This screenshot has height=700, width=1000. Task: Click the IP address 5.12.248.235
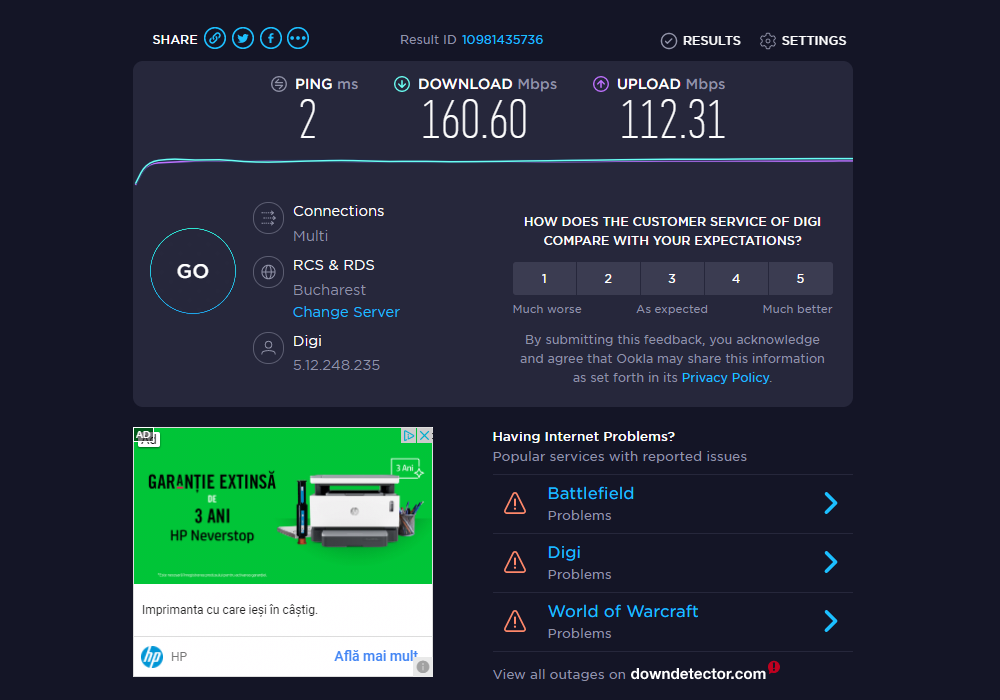(x=336, y=365)
